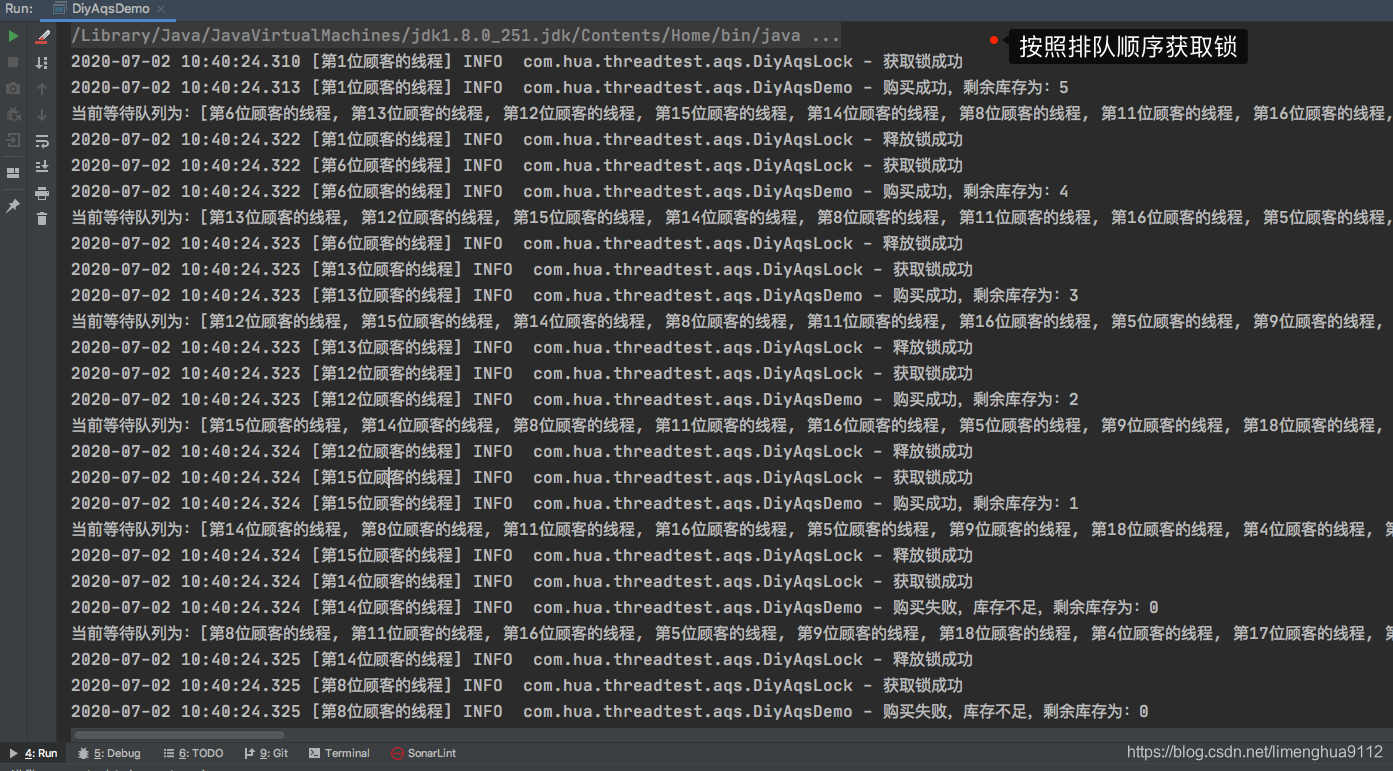The height and width of the screenshot is (771, 1393).
Task: Click the Up the Stack Trace arrow
Action: click(42, 88)
